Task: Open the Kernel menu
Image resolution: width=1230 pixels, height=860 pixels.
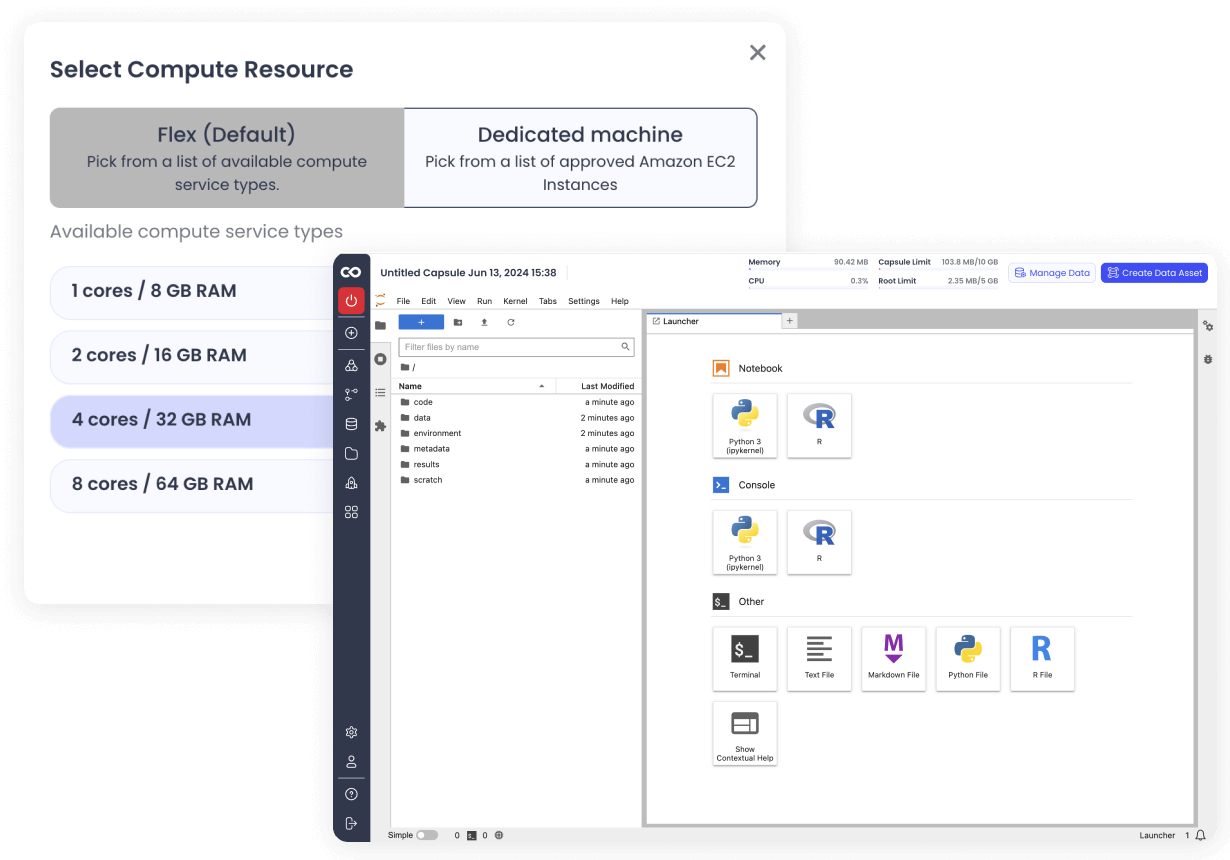Action: click(x=515, y=301)
